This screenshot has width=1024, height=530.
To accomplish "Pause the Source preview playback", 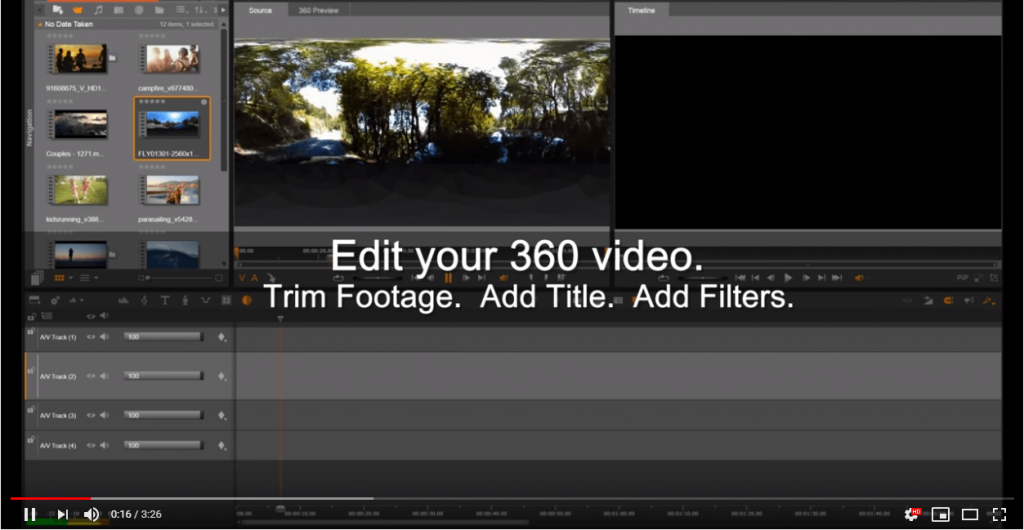I will coord(448,278).
